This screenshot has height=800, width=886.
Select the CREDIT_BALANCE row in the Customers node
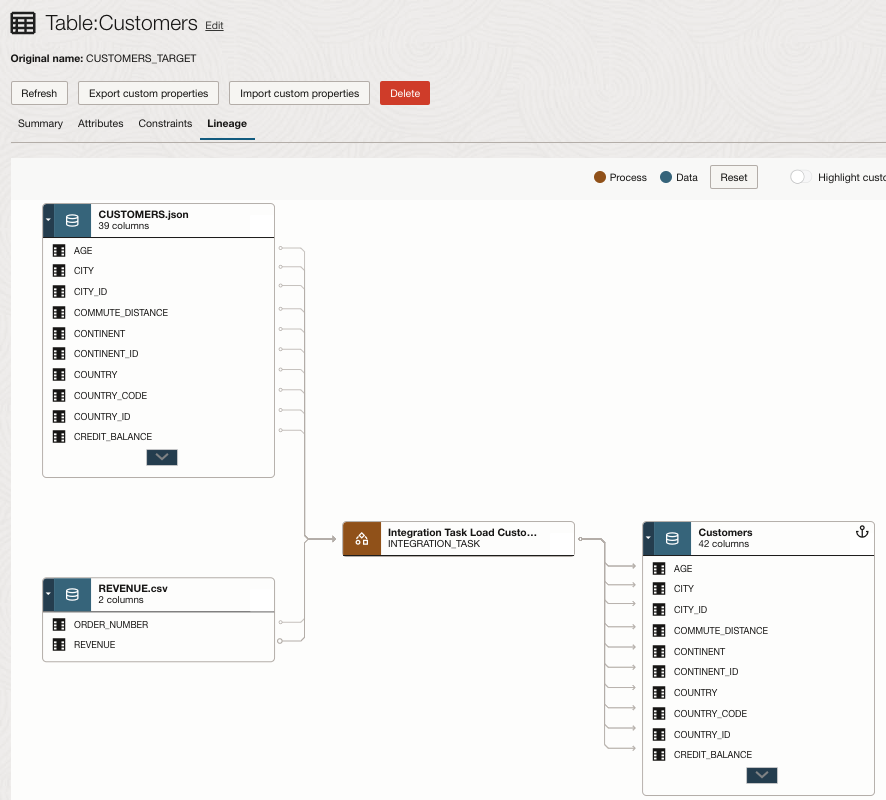(x=758, y=755)
